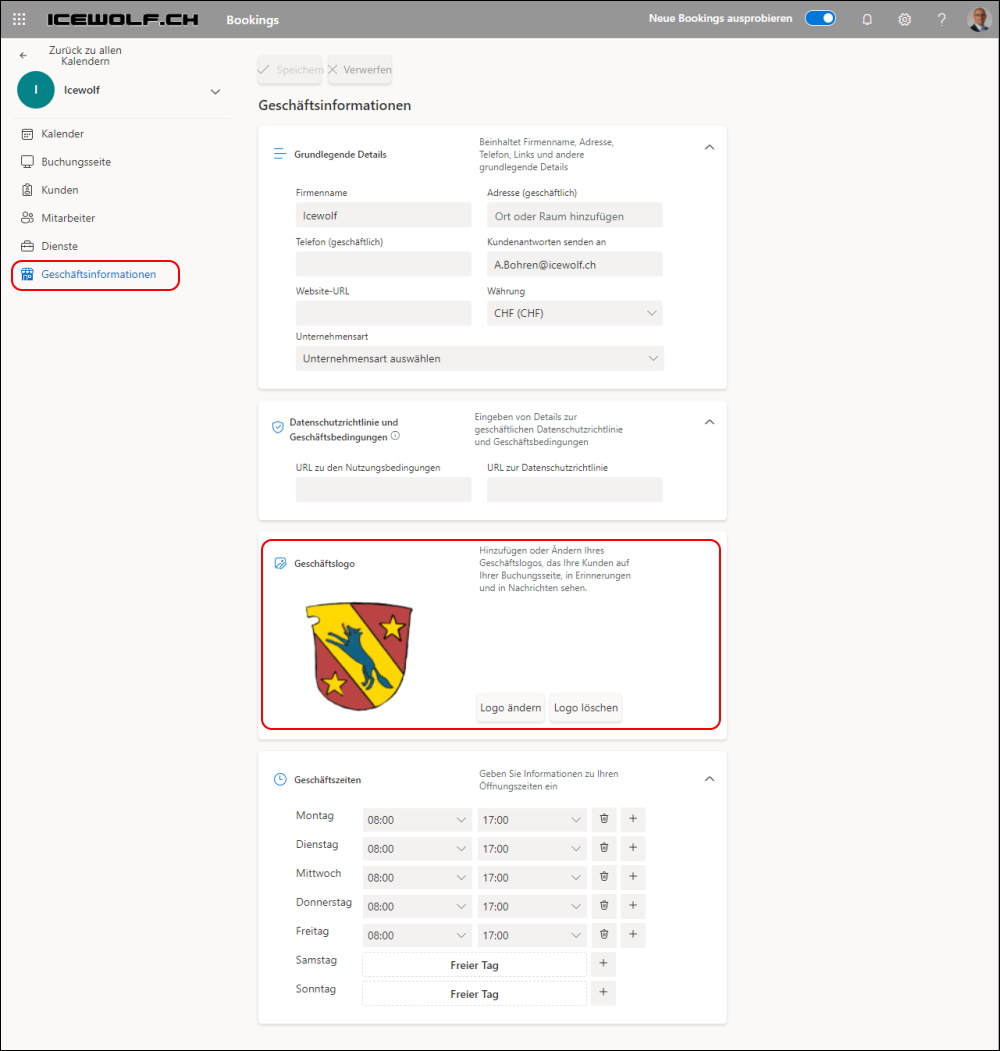Add a time slot for Donnerstag
Viewport: 1000px width, 1051px height.
click(633, 905)
